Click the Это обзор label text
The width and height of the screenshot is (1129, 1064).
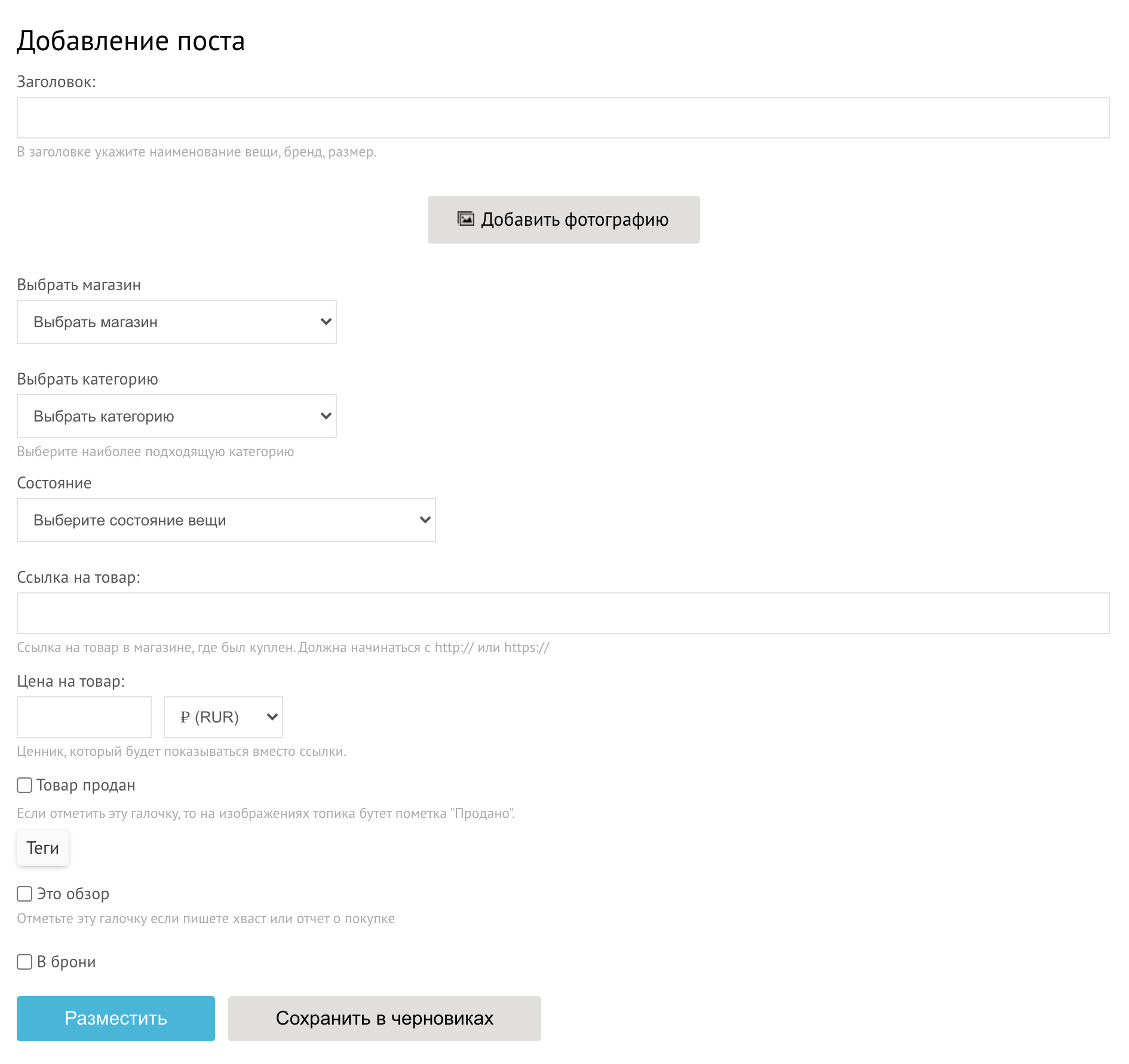[x=73, y=894]
